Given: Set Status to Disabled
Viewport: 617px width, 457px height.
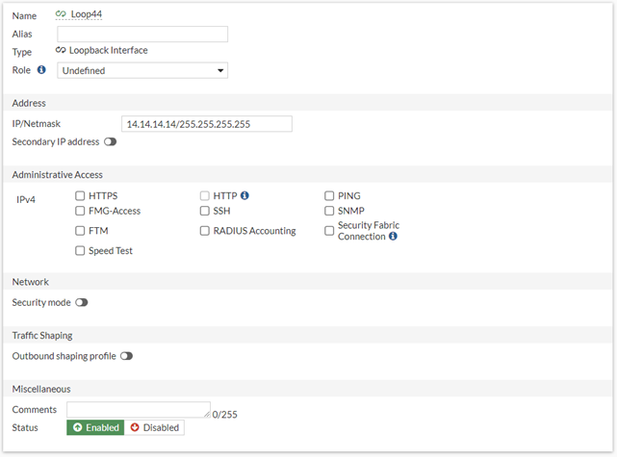Looking at the screenshot, I should [155, 428].
